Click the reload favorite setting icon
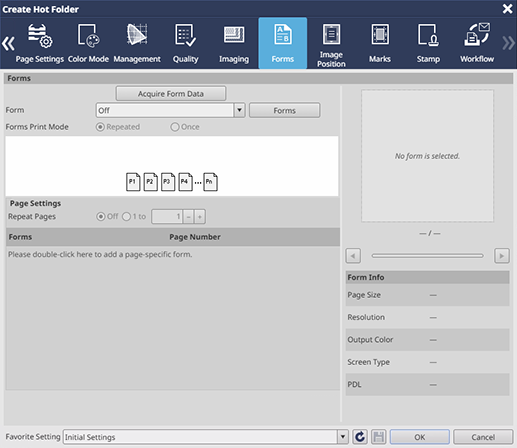 (x=360, y=437)
